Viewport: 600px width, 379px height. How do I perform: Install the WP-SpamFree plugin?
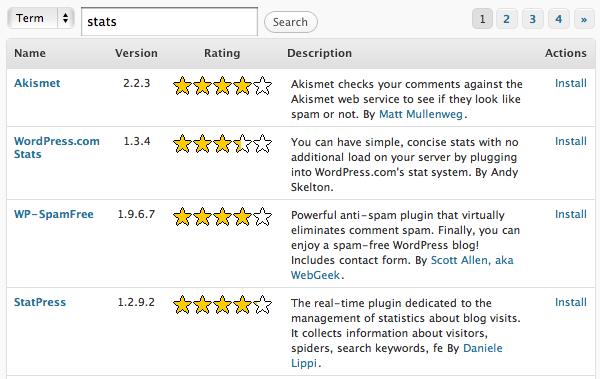(x=571, y=214)
